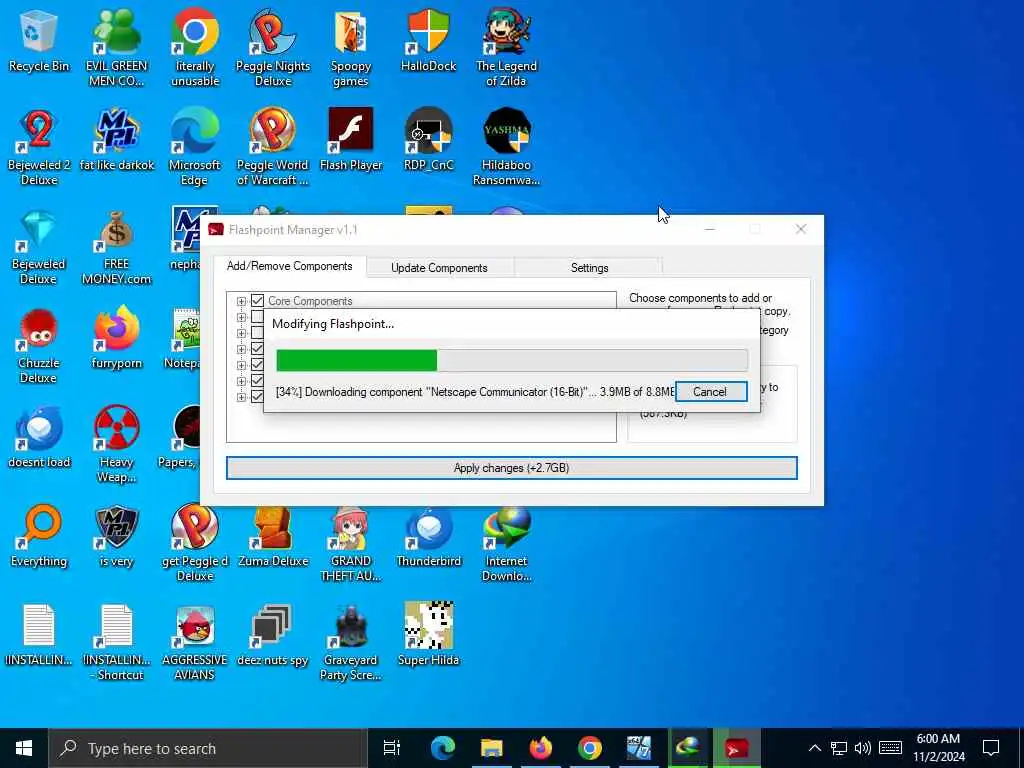Select the '!INSTALLIN... - Shortcut' file icon
1024x768 pixels.
click(116, 643)
